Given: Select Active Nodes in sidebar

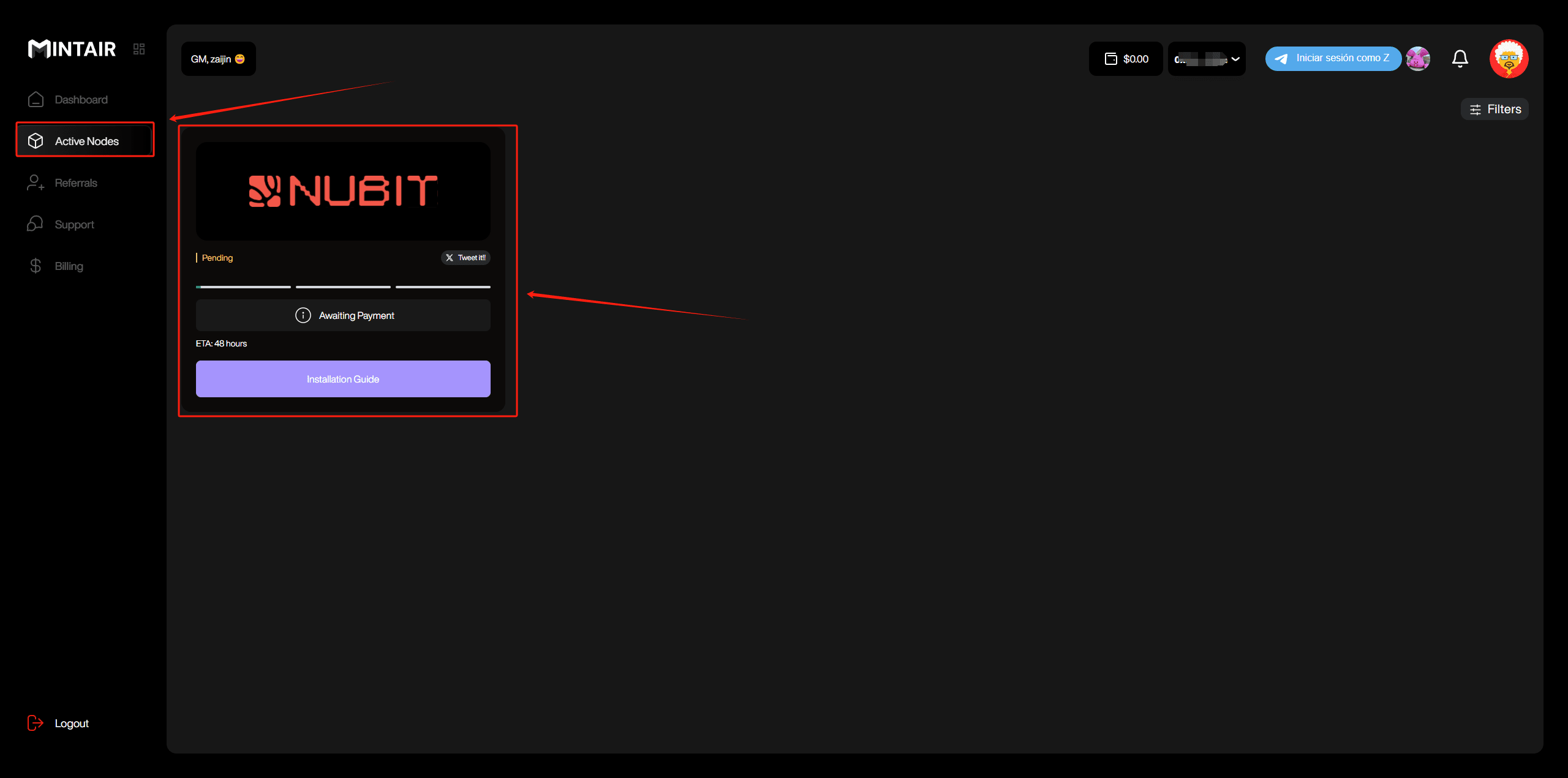Looking at the screenshot, I should [86, 141].
